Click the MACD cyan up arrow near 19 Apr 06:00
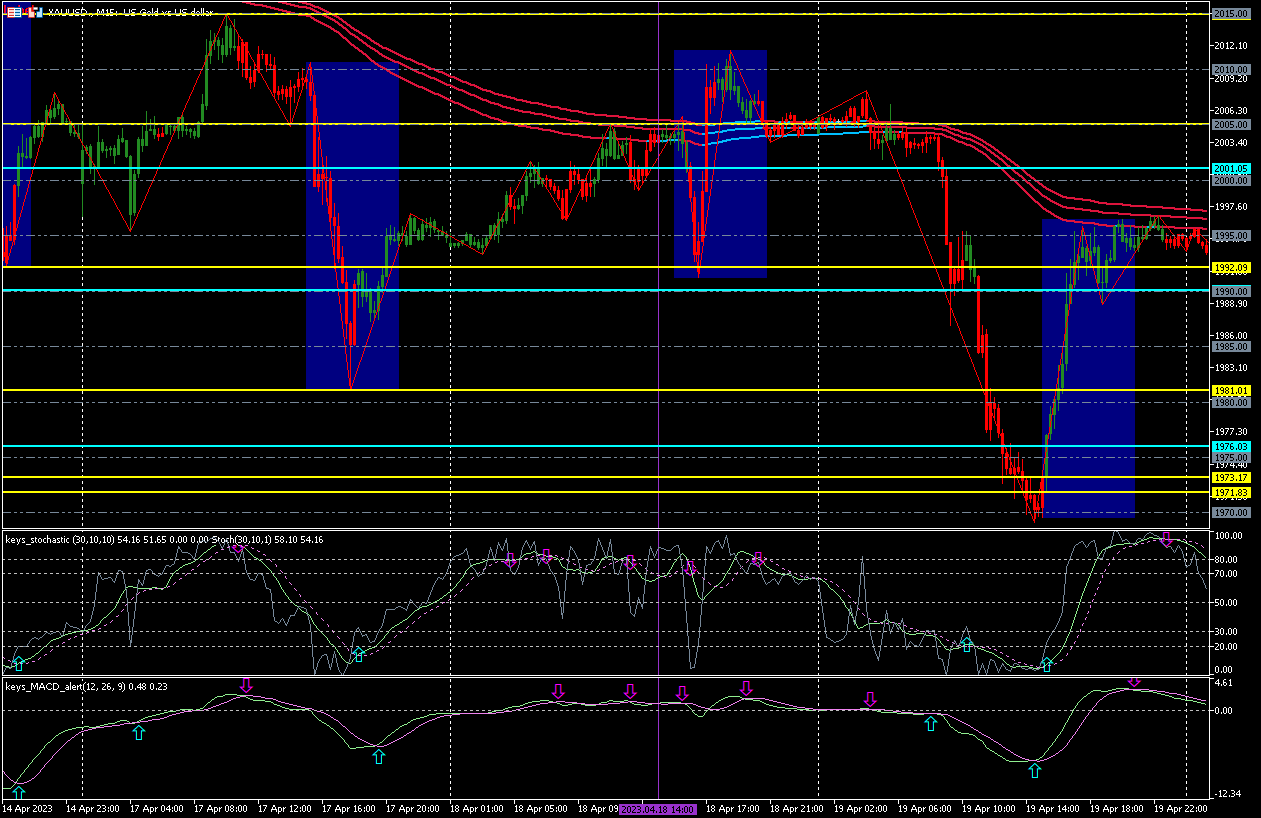Screen dimensions: 1261x818 pyautogui.click(x=931, y=723)
